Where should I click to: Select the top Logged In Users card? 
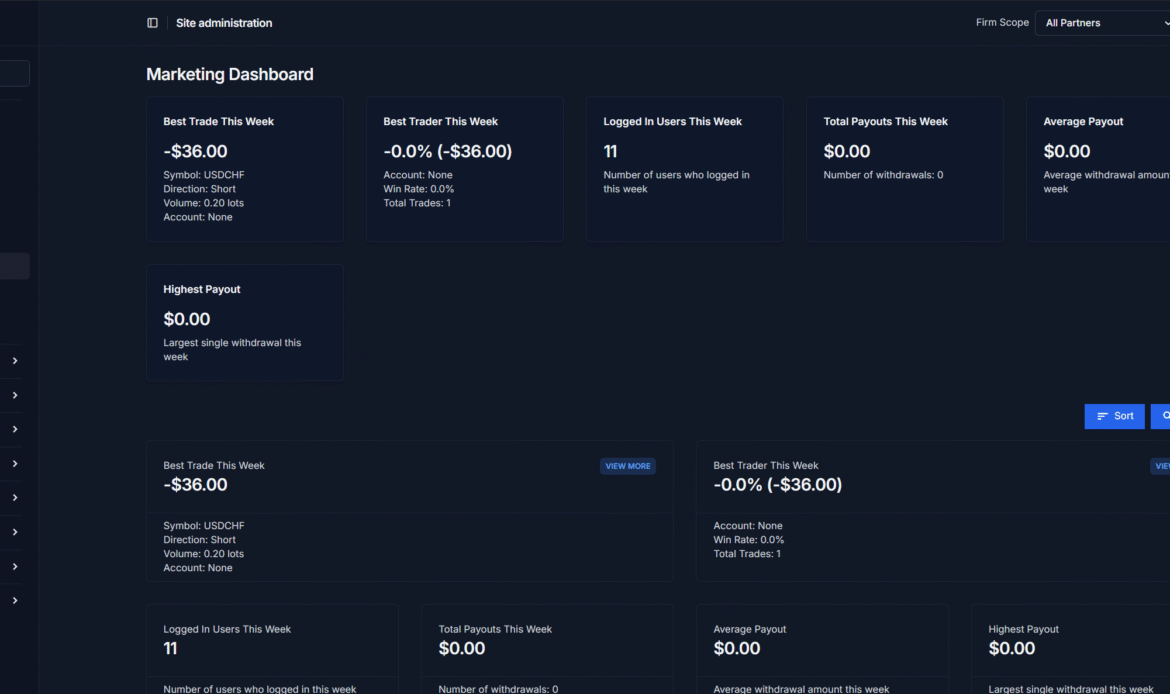[684, 169]
